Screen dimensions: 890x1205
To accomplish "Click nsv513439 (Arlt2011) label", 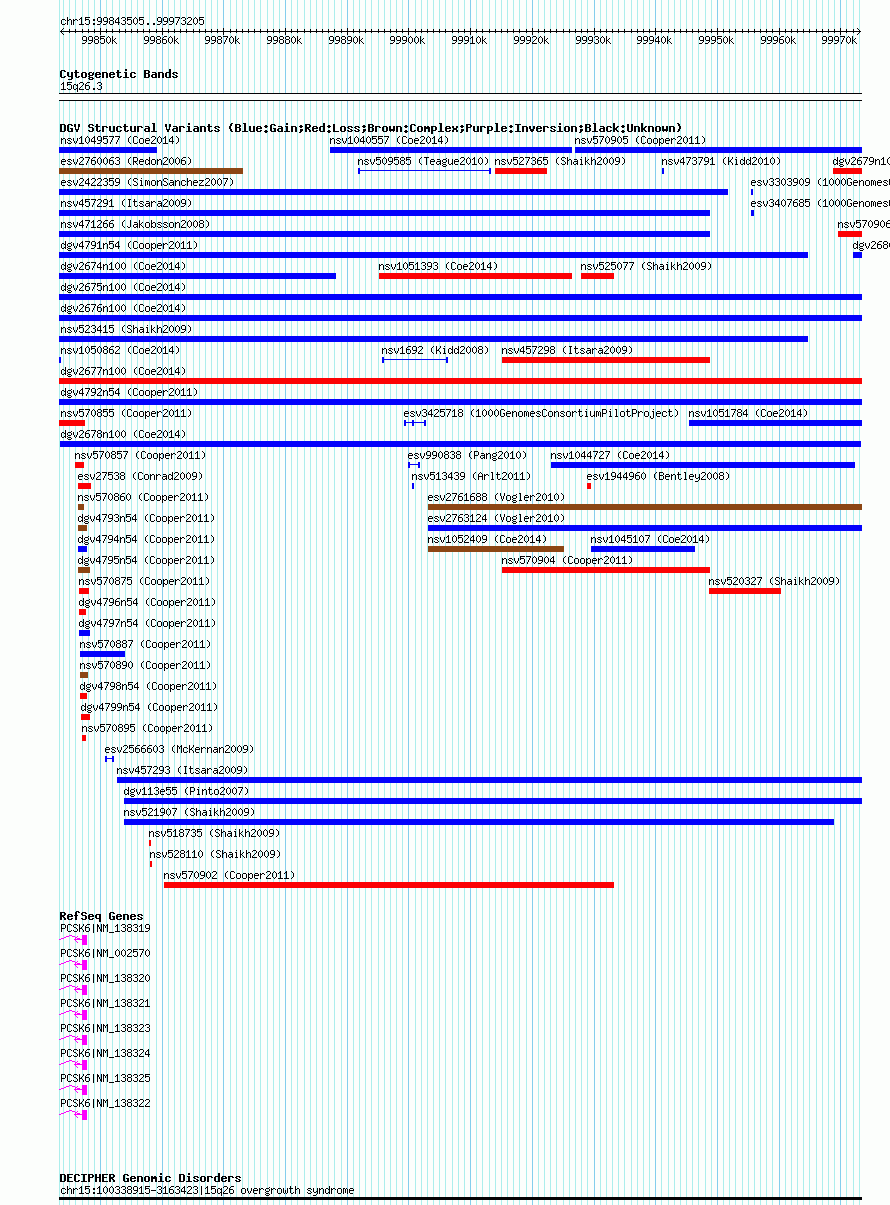I will point(472,477).
